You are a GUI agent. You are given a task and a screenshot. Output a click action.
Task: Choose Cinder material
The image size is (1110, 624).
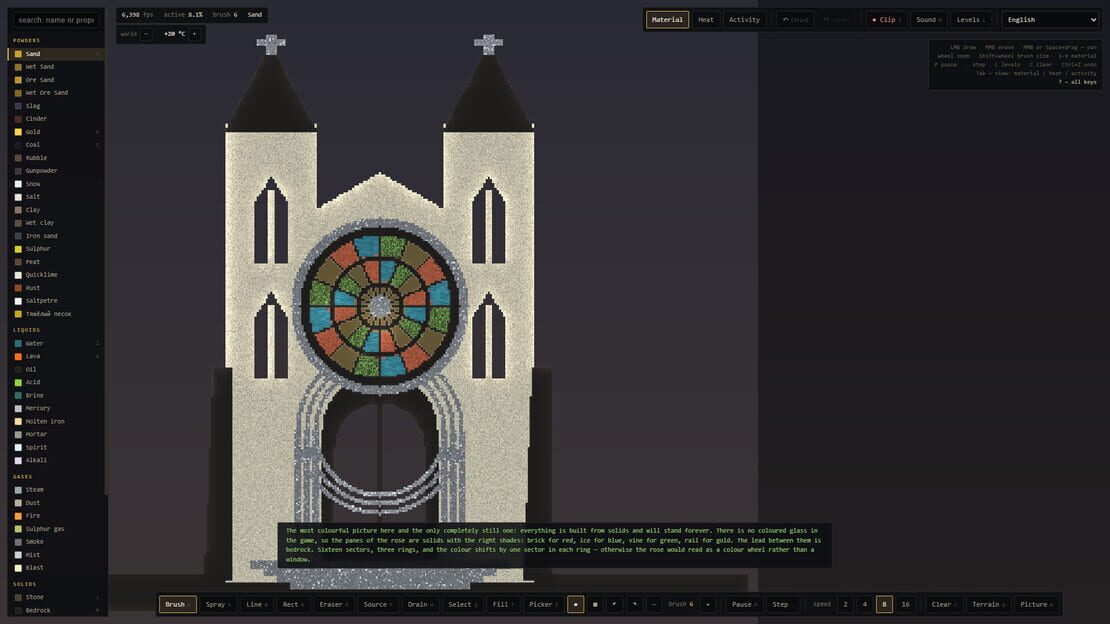point(55,119)
